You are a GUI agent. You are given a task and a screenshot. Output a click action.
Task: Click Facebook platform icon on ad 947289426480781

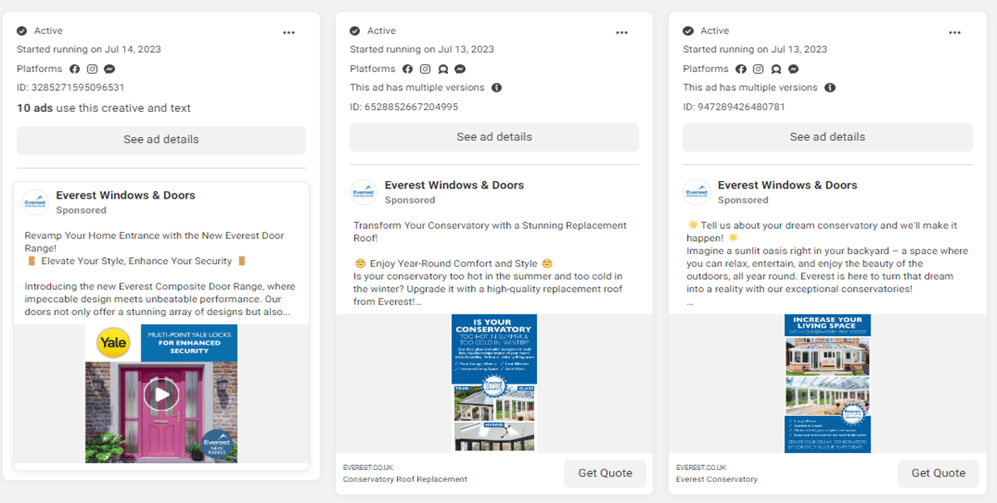click(741, 69)
